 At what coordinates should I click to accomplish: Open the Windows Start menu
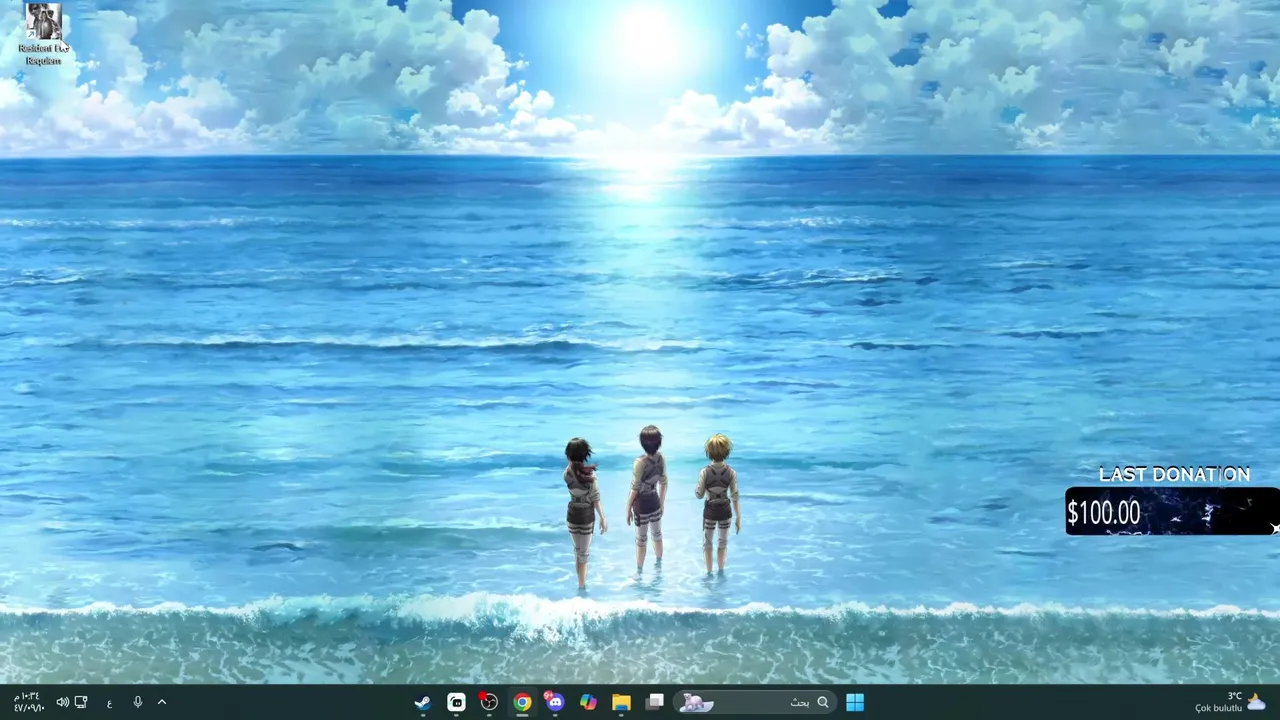pyautogui.click(x=855, y=702)
